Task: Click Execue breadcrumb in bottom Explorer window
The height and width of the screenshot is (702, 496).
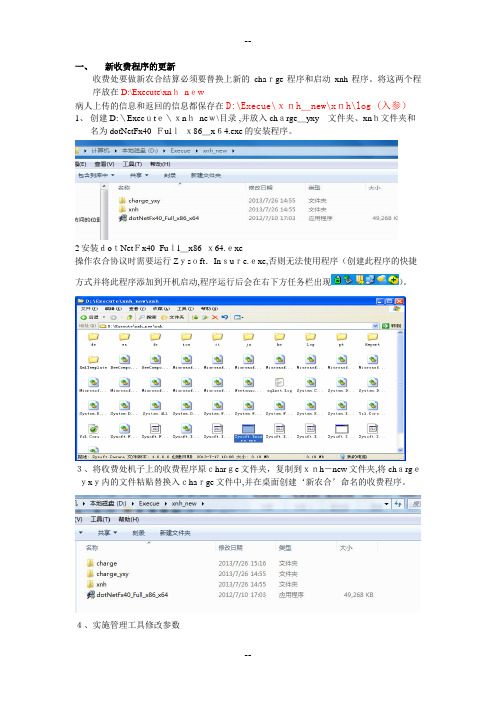Action: pos(149,503)
